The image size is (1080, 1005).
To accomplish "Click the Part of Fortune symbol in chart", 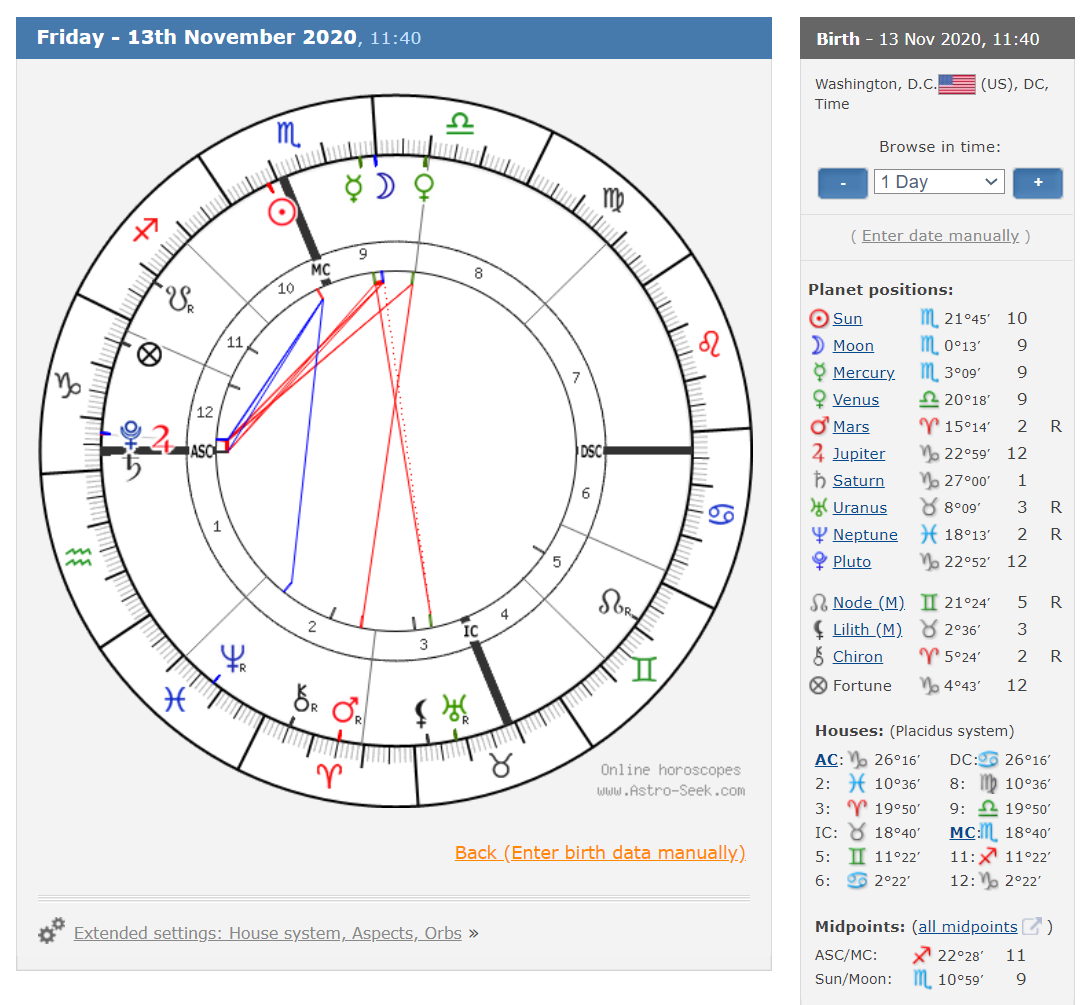I will (149, 355).
